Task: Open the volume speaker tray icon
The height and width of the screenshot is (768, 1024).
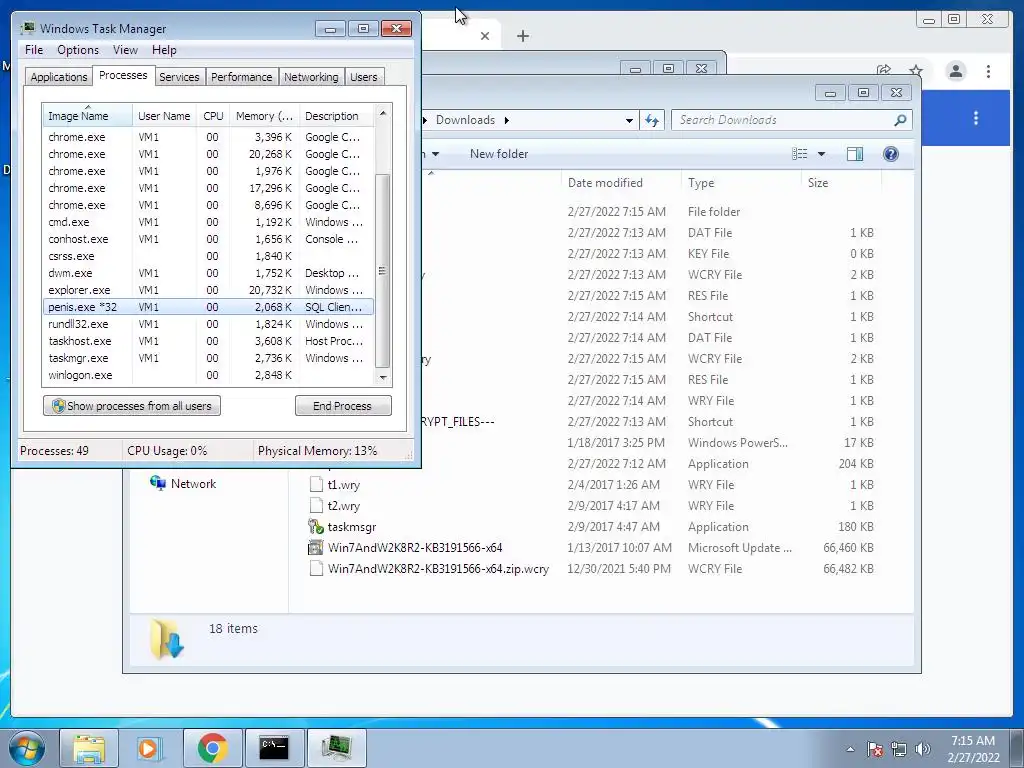Action: tap(923, 749)
